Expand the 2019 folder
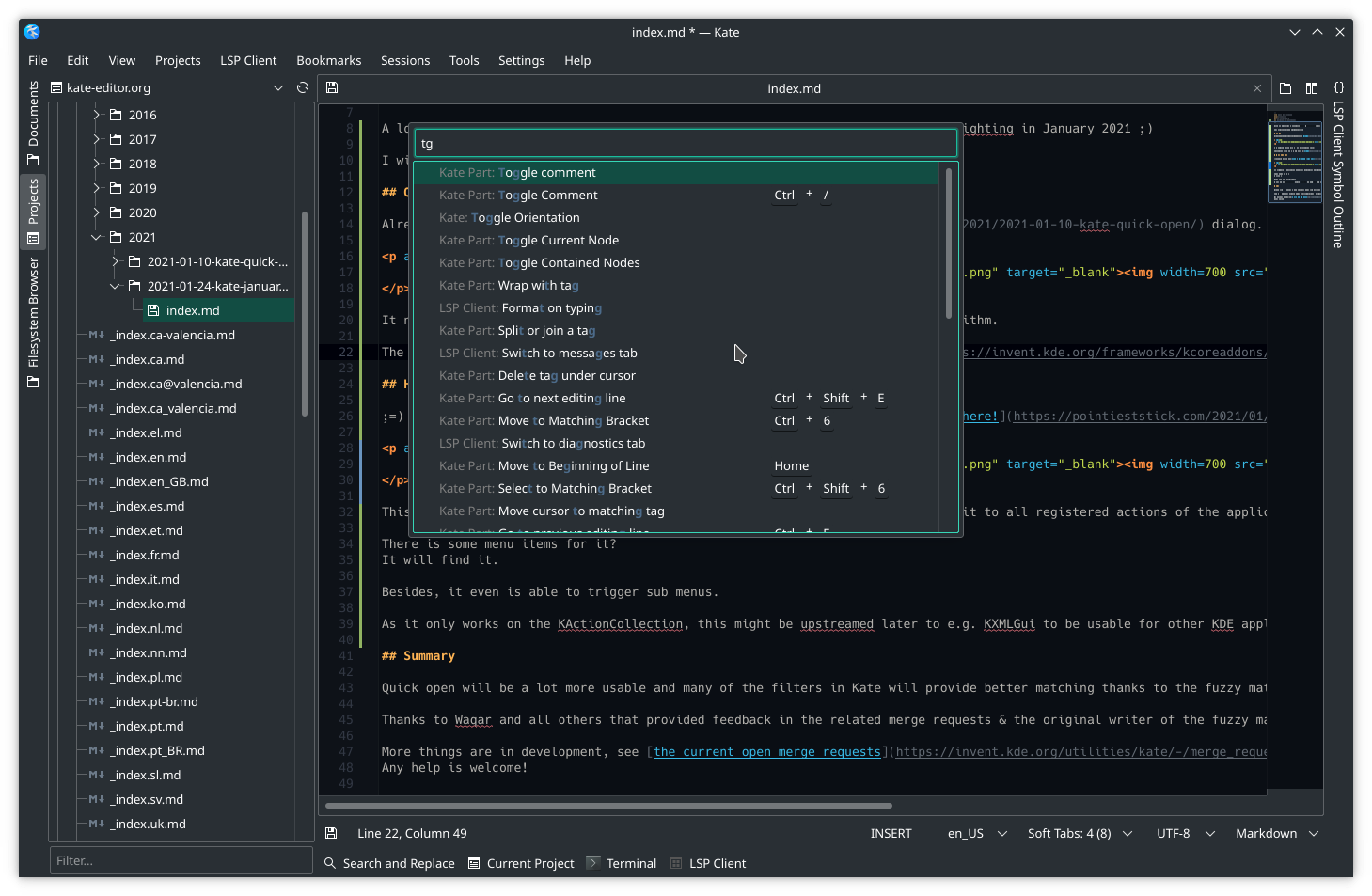 [x=96, y=188]
